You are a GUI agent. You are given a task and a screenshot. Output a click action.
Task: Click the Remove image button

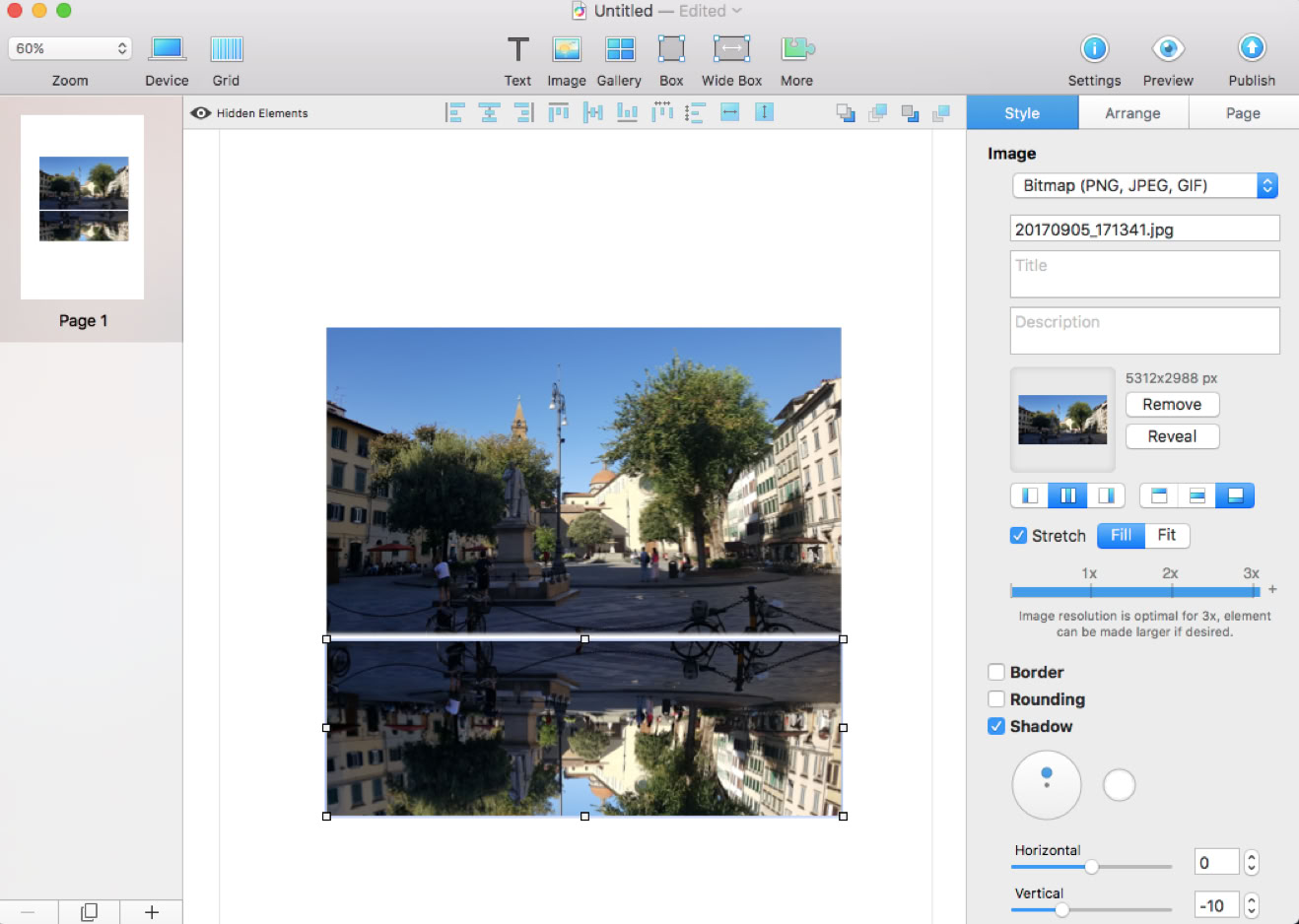click(x=1172, y=405)
